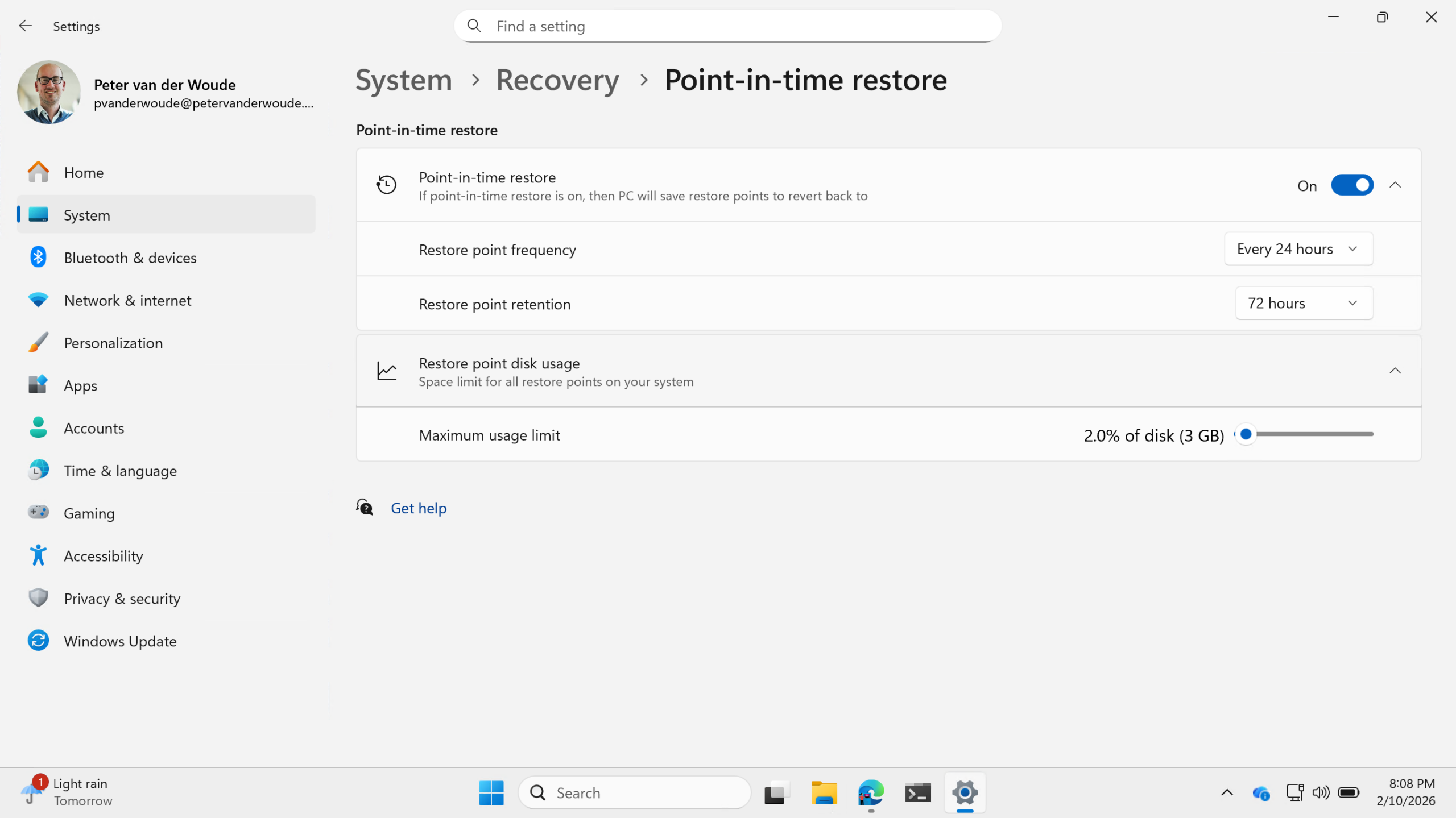This screenshot has height=818, width=1456.
Task: Click the Find a setting search box
Action: coord(727,26)
